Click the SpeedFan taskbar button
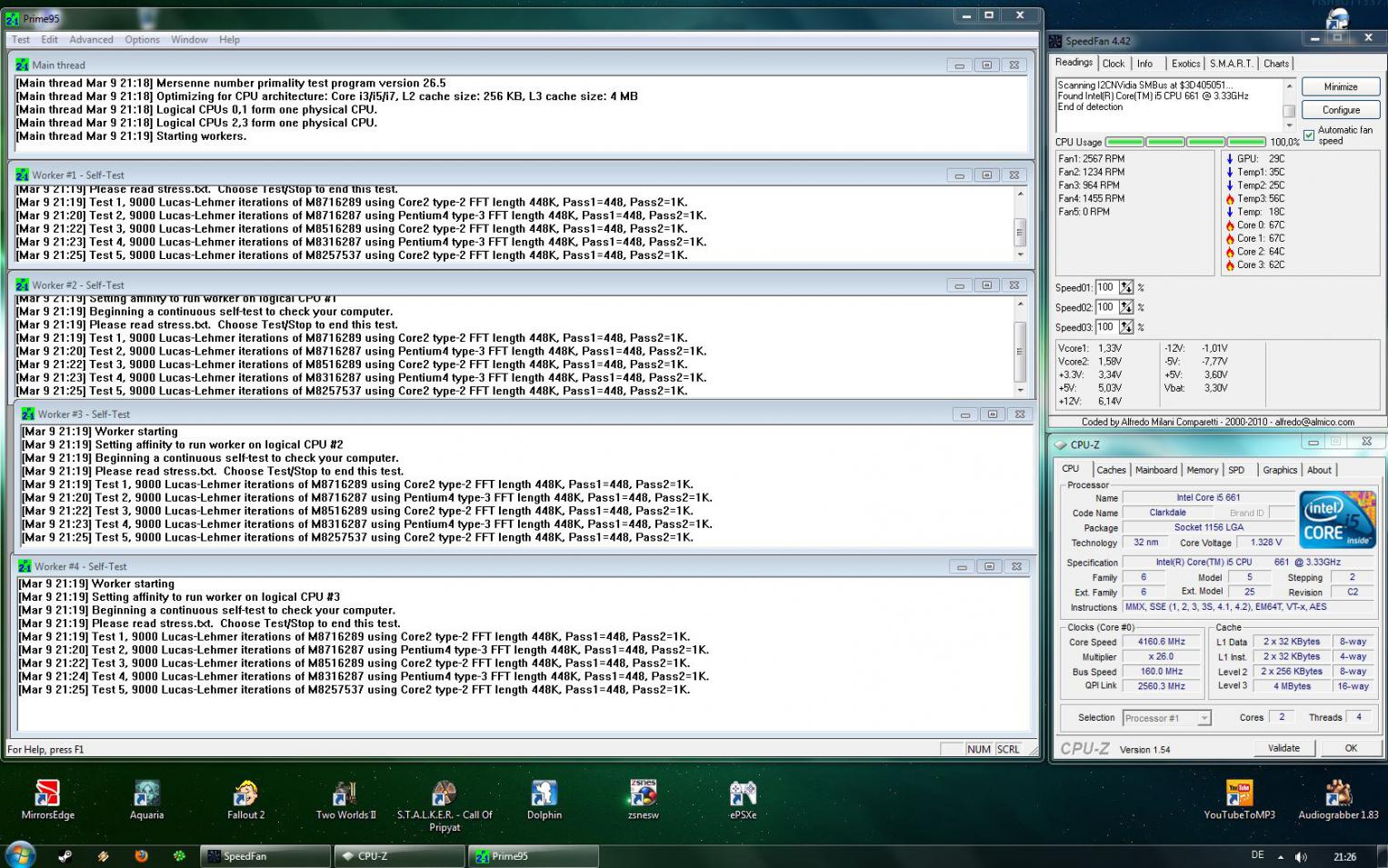 (265, 856)
